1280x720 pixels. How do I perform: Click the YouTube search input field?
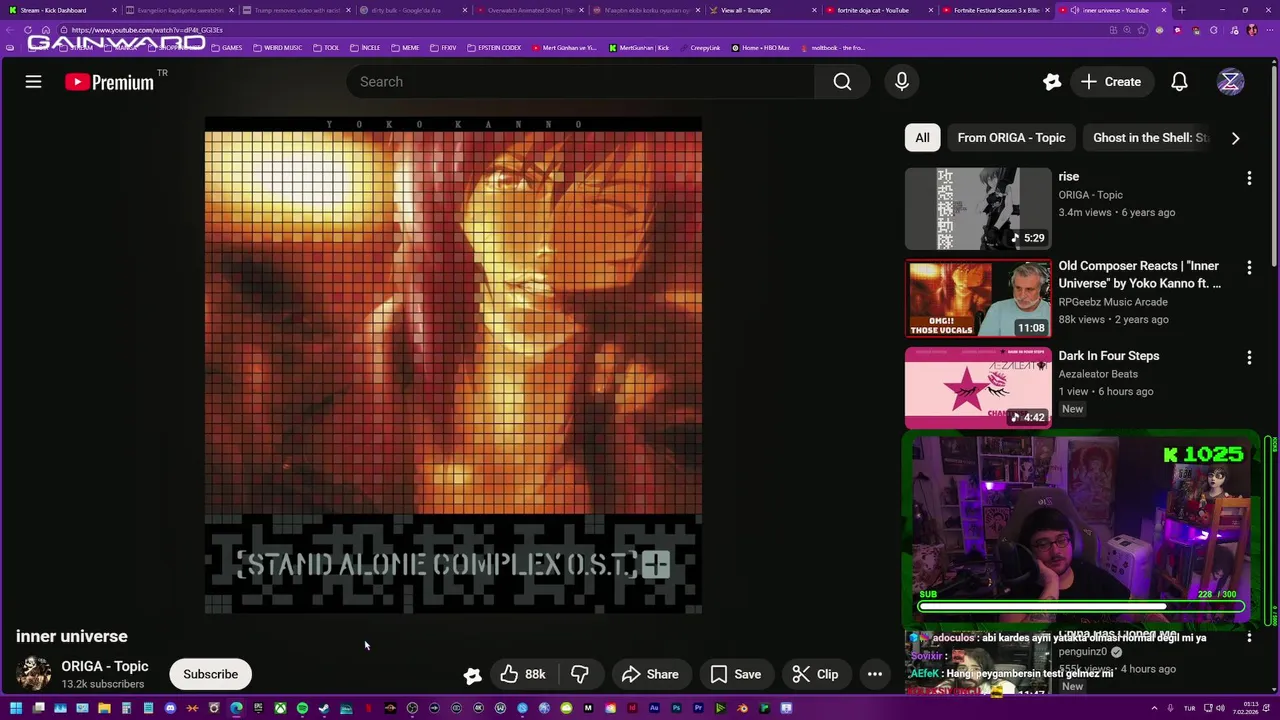581,82
